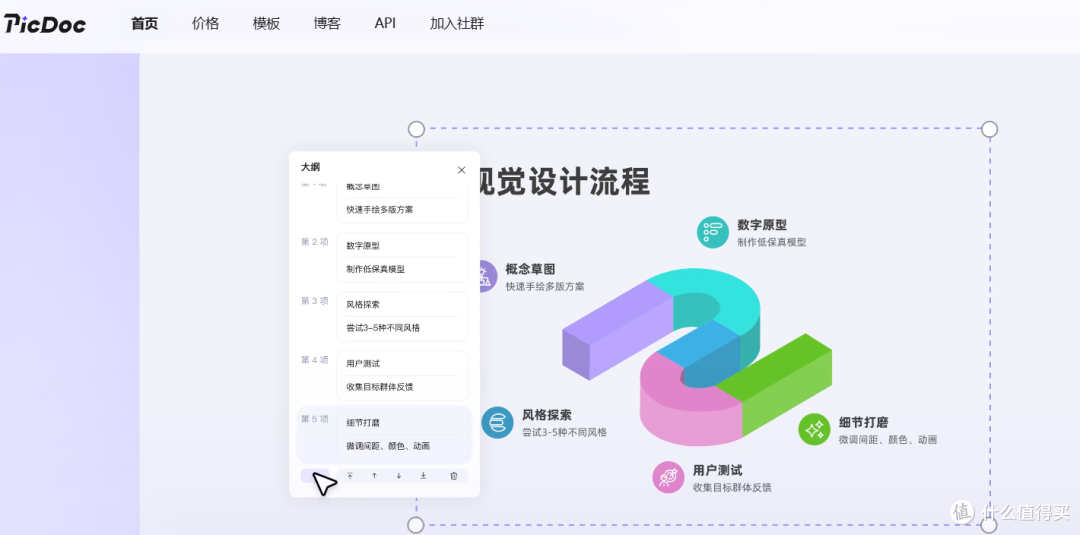The width and height of the screenshot is (1080, 535).
Task: Edit outline description 收集目标群体反馈
Action: pos(380,387)
